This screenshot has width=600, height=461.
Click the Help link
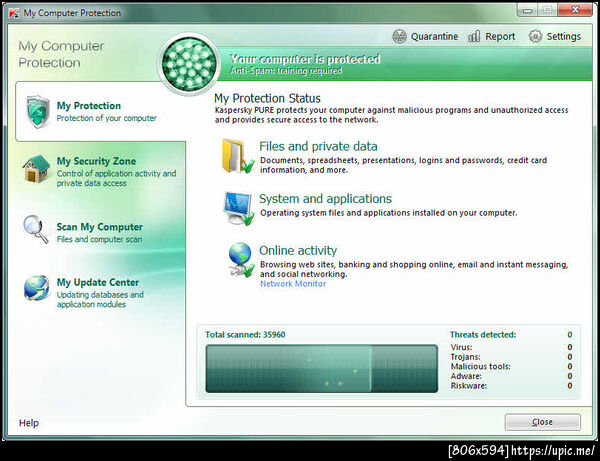(x=29, y=423)
